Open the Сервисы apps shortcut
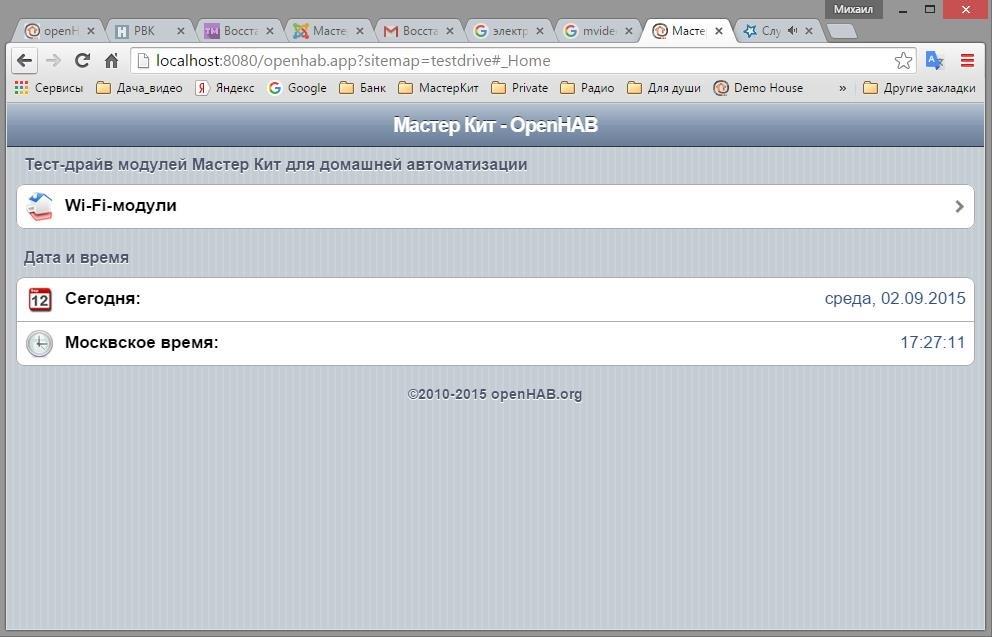 (x=49, y=88)
